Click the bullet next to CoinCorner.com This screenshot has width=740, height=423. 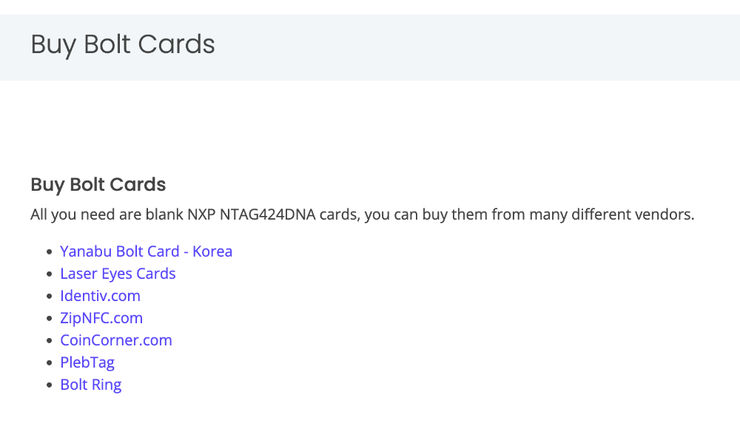pos(49,340)
